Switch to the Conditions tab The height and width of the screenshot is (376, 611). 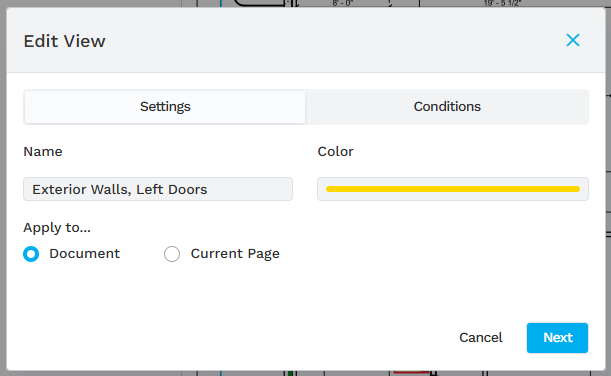(x=447, y=107)
